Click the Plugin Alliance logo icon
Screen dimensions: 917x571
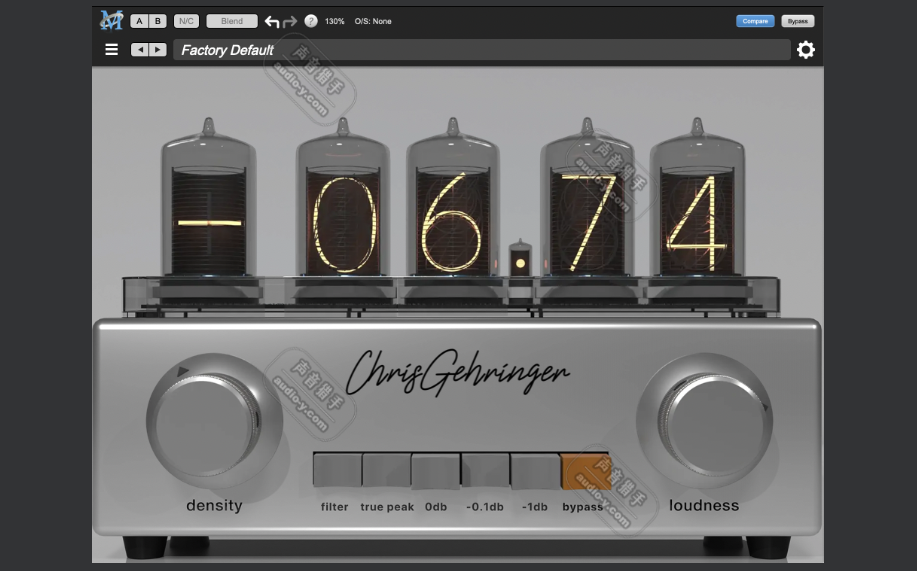click(x=111, y=20)
